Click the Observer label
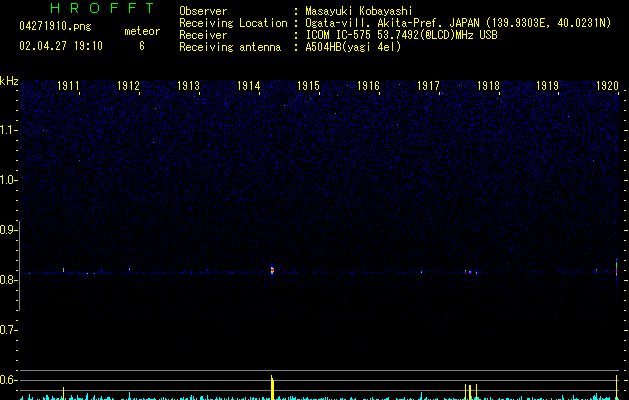This screenshot has width=629, height=400. click(x=203, y=11)
